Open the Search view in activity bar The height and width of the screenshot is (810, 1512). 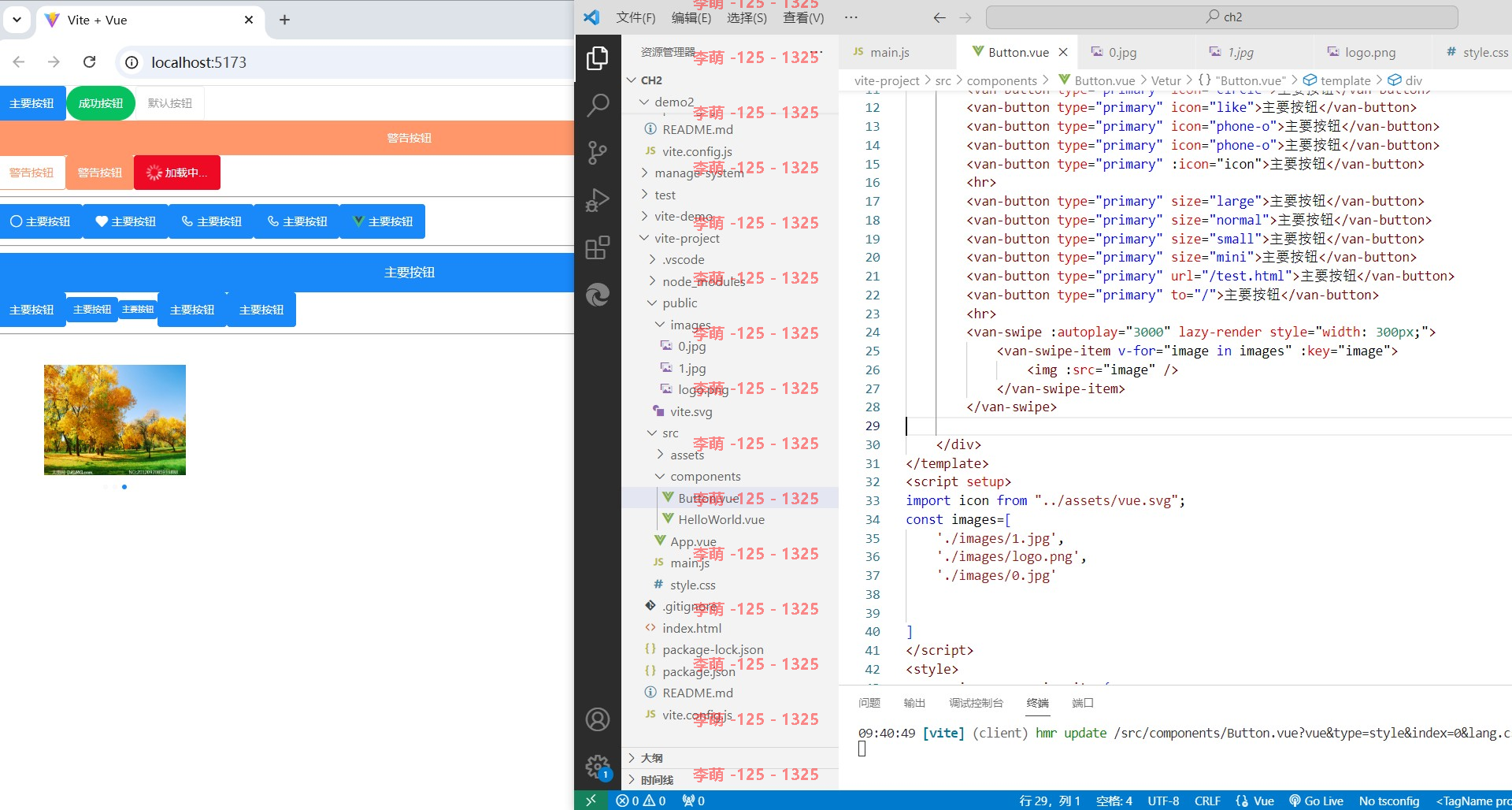[x=598, y=105]
